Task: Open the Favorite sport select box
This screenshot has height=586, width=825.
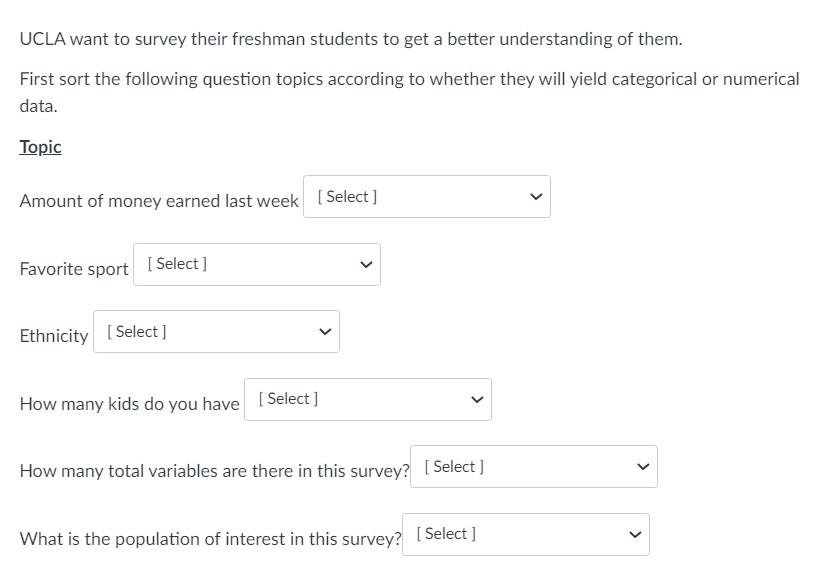Action: pos(256,264)
